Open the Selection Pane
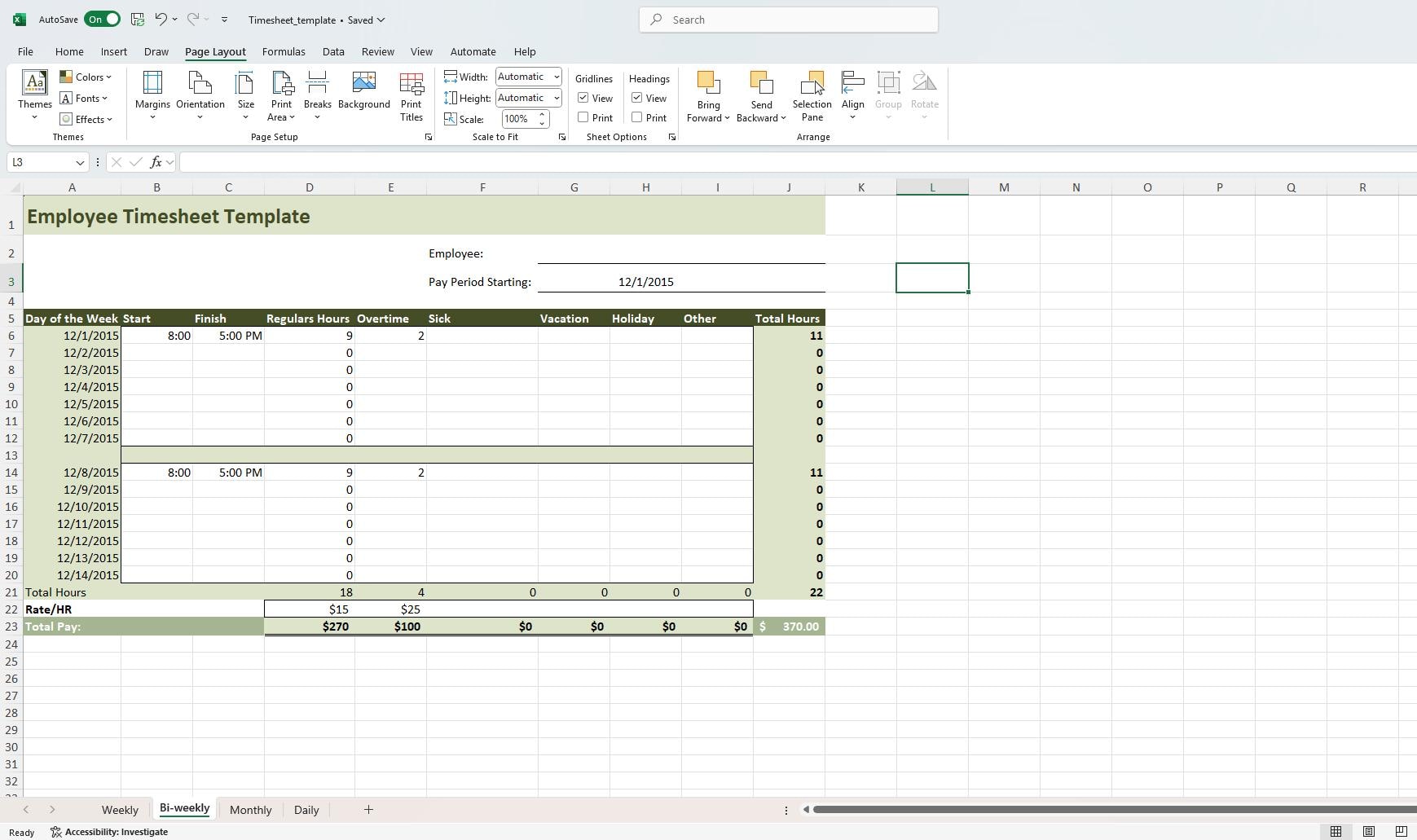 click(812, 96)
